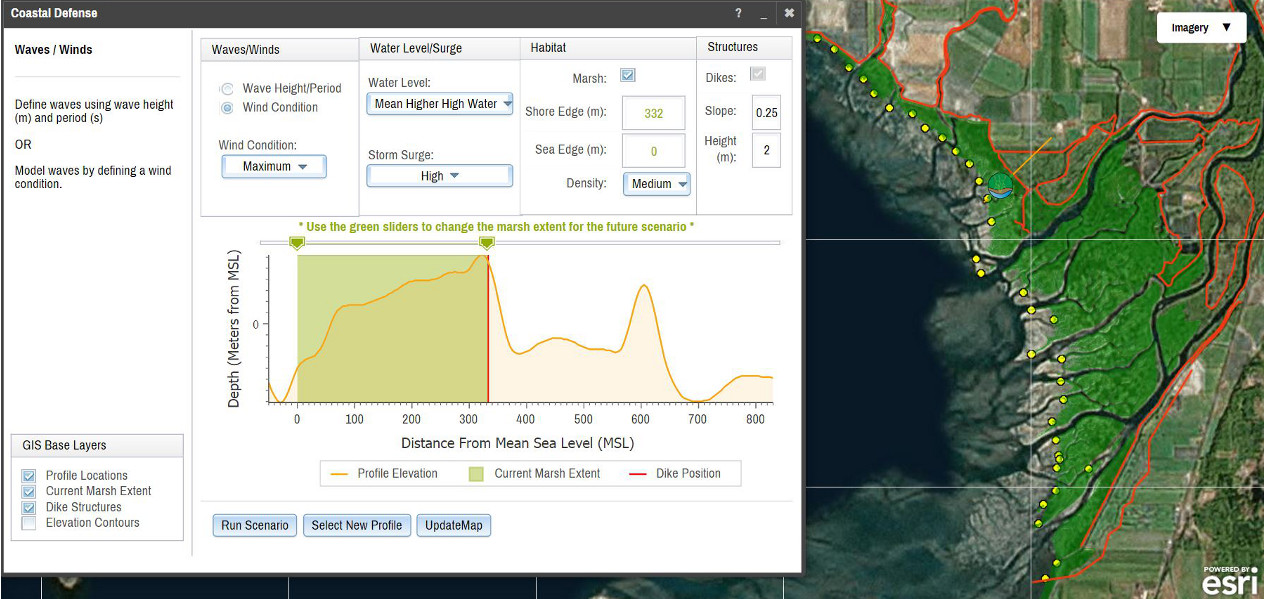1265x599 pixels.
Task: Expand the Water Level dropdown
Action: [440, 104]
